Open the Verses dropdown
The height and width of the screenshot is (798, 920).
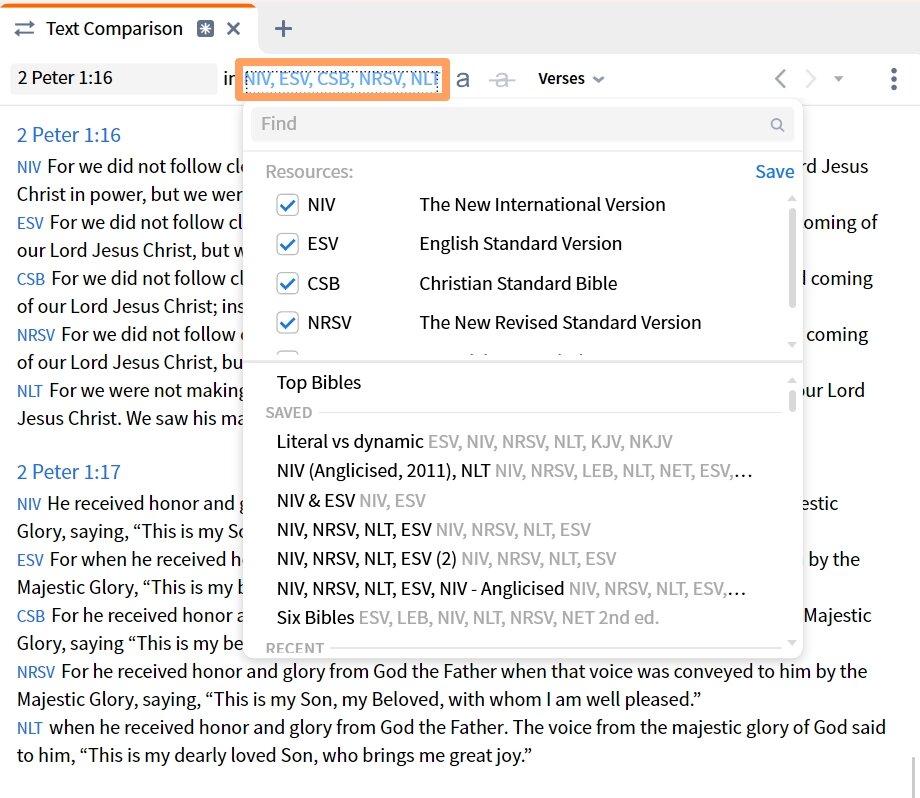(570, 79)
